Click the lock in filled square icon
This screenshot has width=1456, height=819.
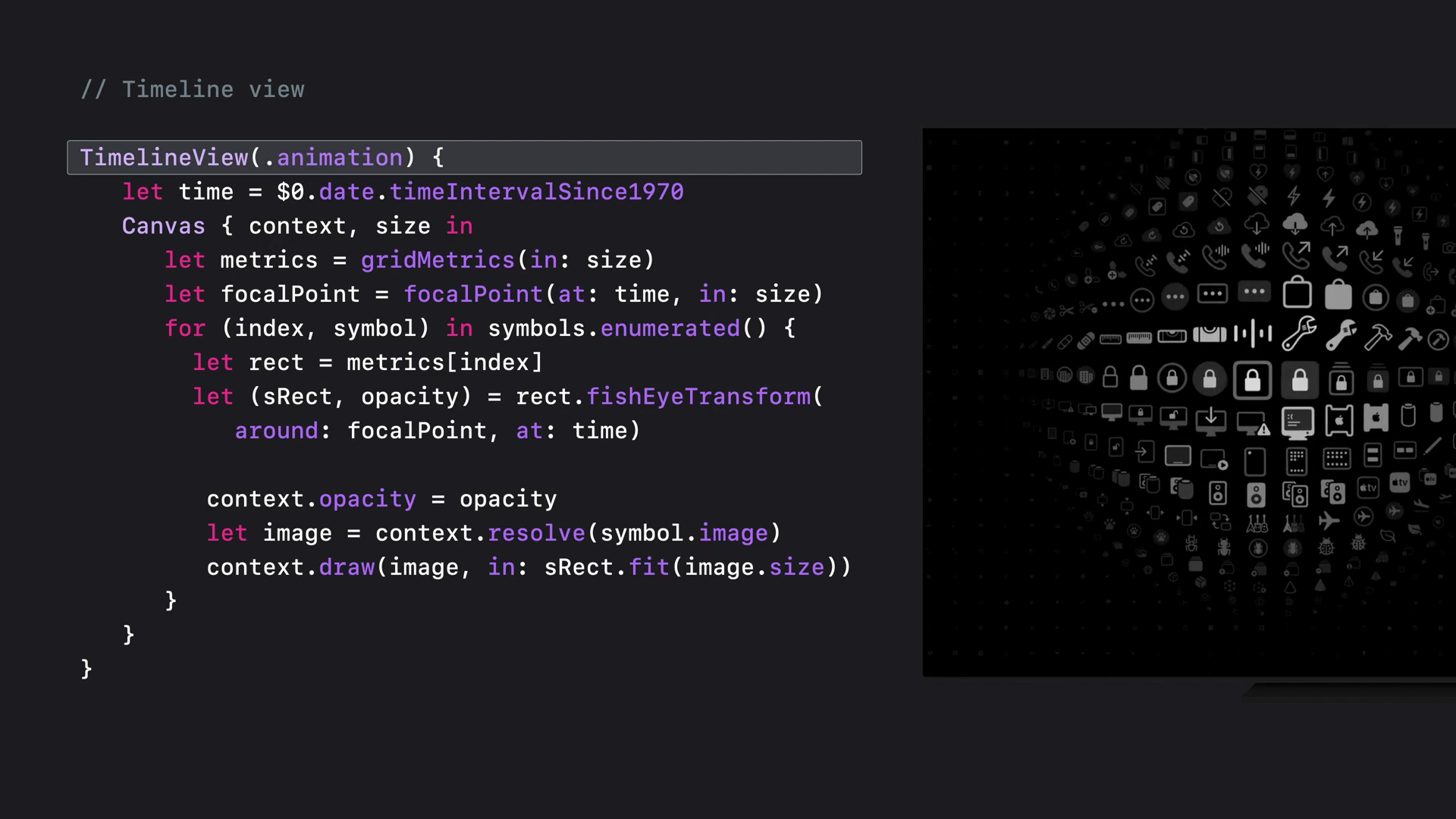pyautogui.click(x=1300, y=379)
